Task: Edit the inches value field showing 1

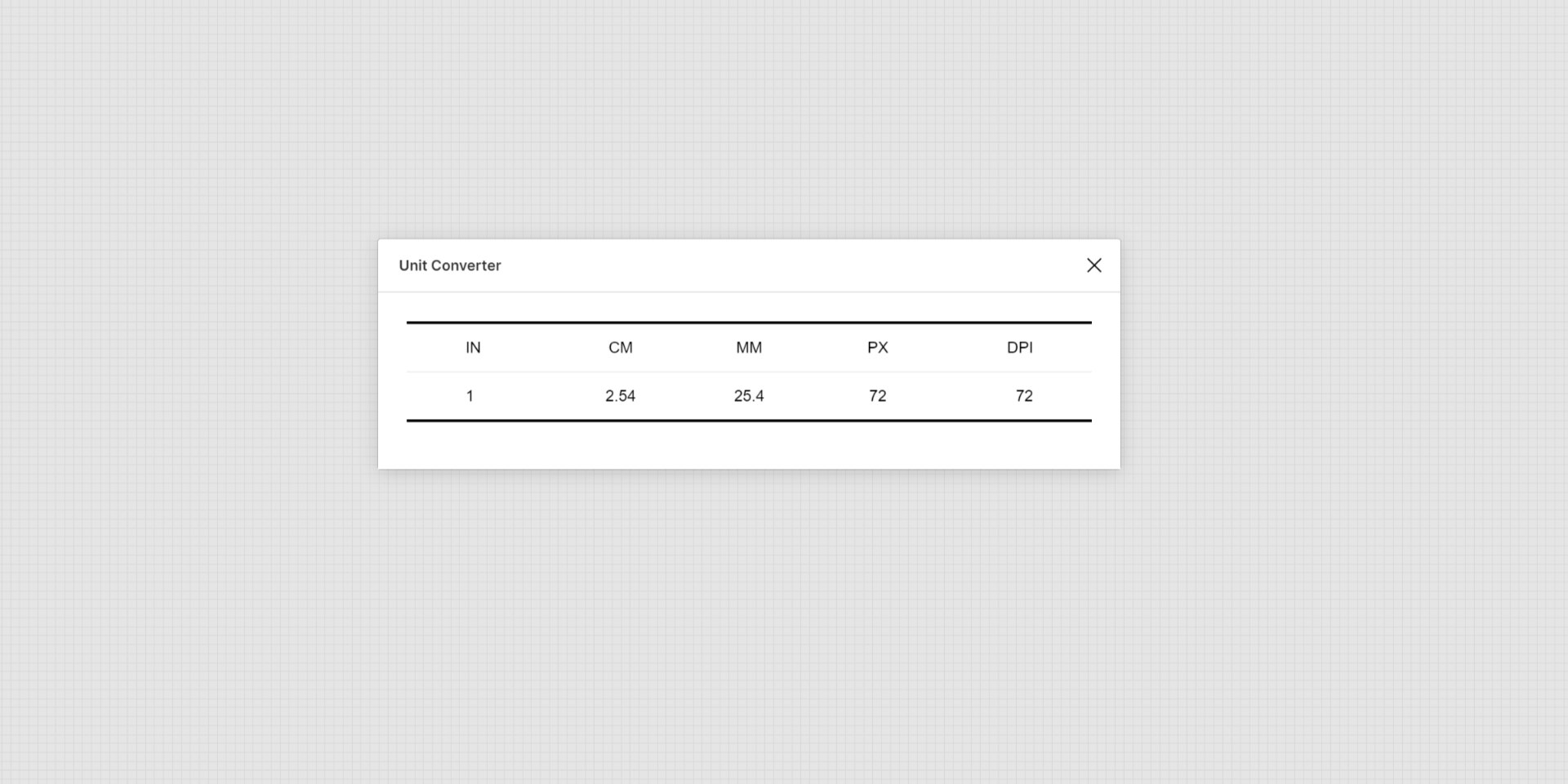Action: (470, 396)
